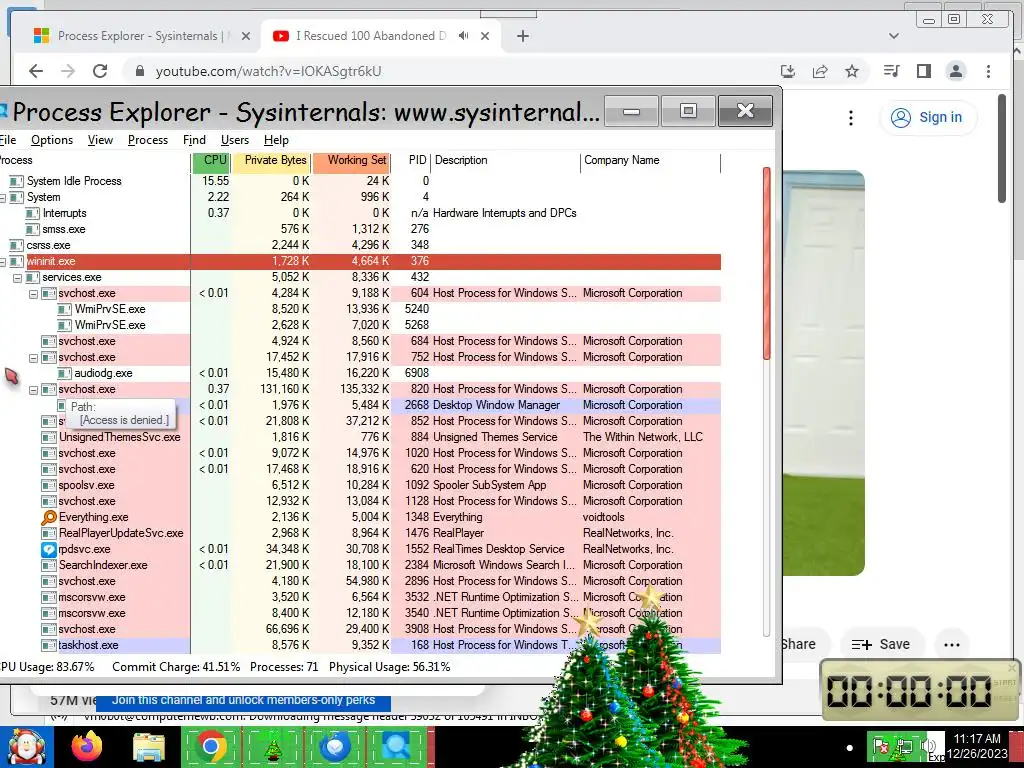This screenshot has height=768, width=1024.
Task: Click the smss.exe process icon
Action: pos(33,229)
